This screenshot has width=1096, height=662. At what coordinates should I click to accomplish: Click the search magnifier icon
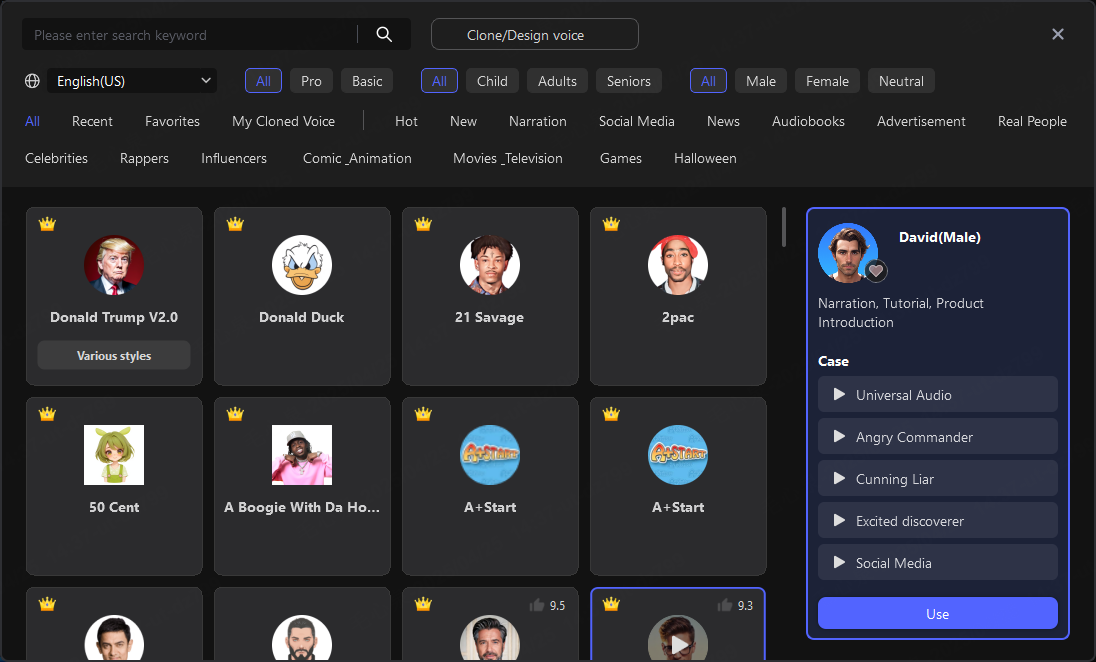384,33
